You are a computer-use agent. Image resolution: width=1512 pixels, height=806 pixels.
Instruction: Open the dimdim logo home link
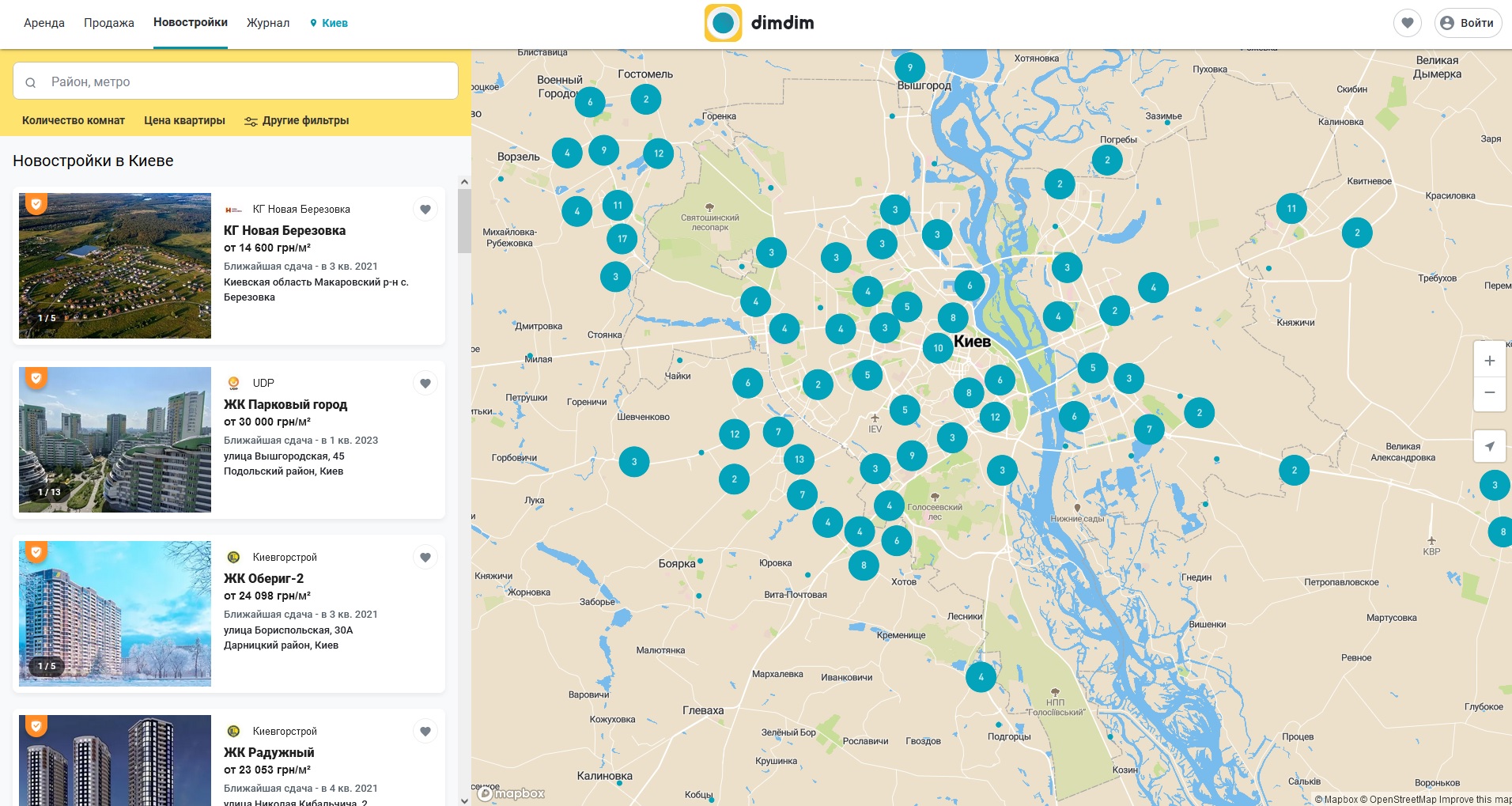(x=759, y=23)
